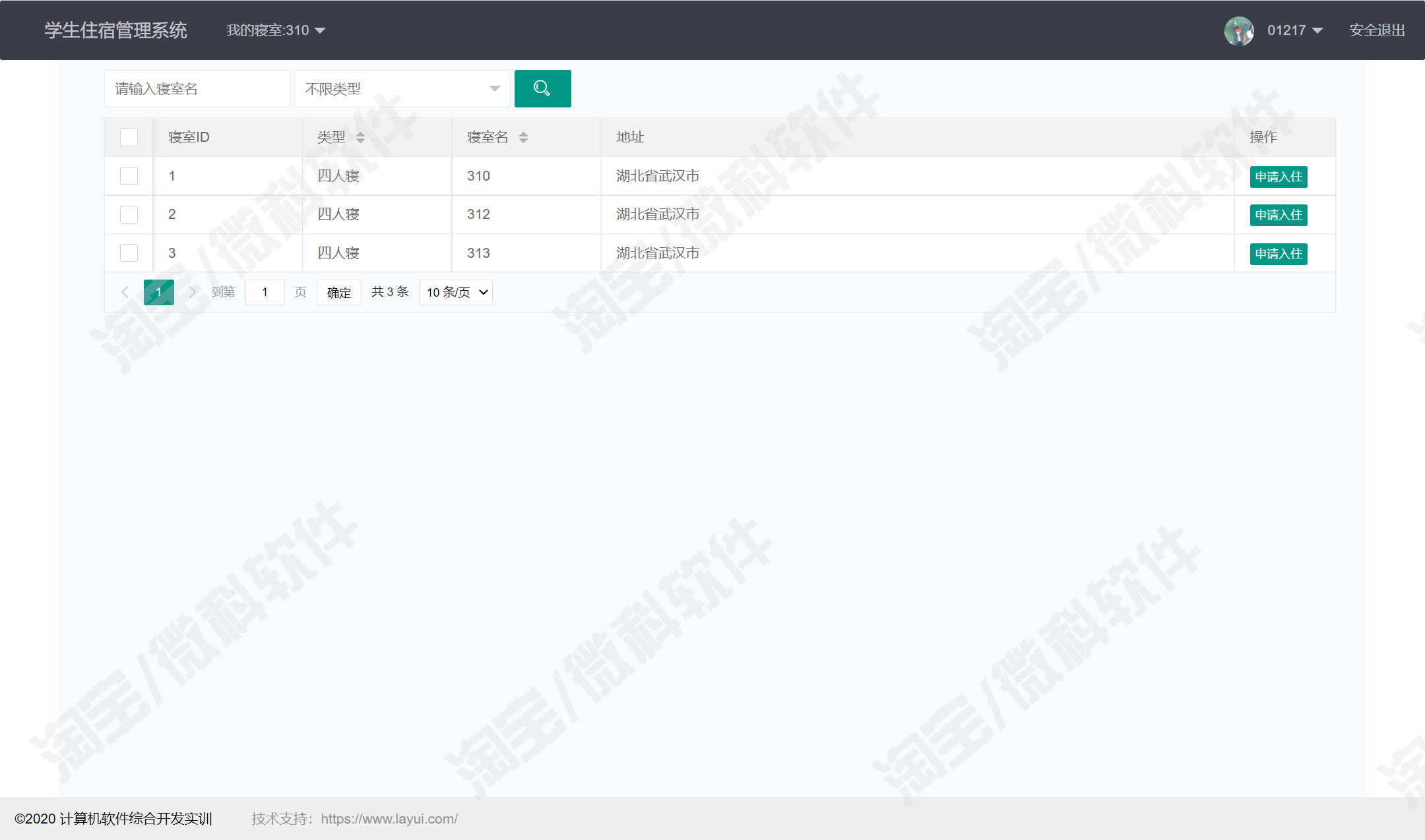Screen dimensions: 1425x840
Task: Click the 湖北省武汉市 address for room 312
Action: pos(658,214)
